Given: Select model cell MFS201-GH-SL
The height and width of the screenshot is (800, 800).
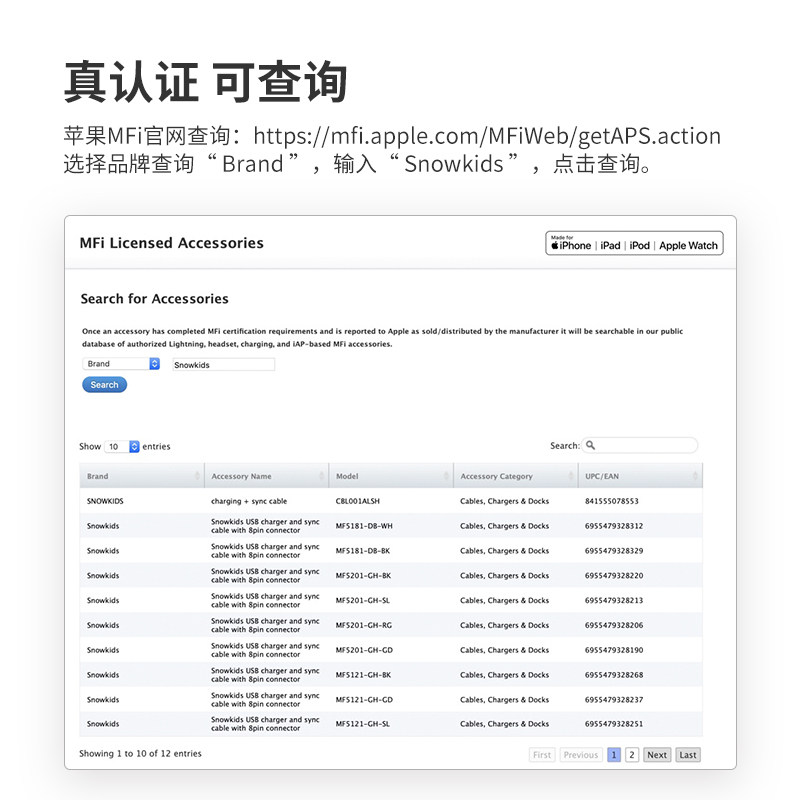Looking at the screenshot, I should pyautogui.click(x=363, y=601).
